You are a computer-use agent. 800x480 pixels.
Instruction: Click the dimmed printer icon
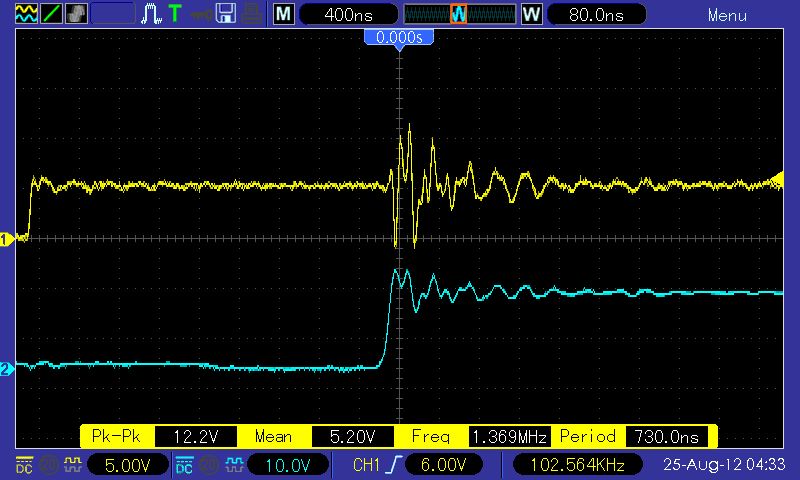(252, 14)
